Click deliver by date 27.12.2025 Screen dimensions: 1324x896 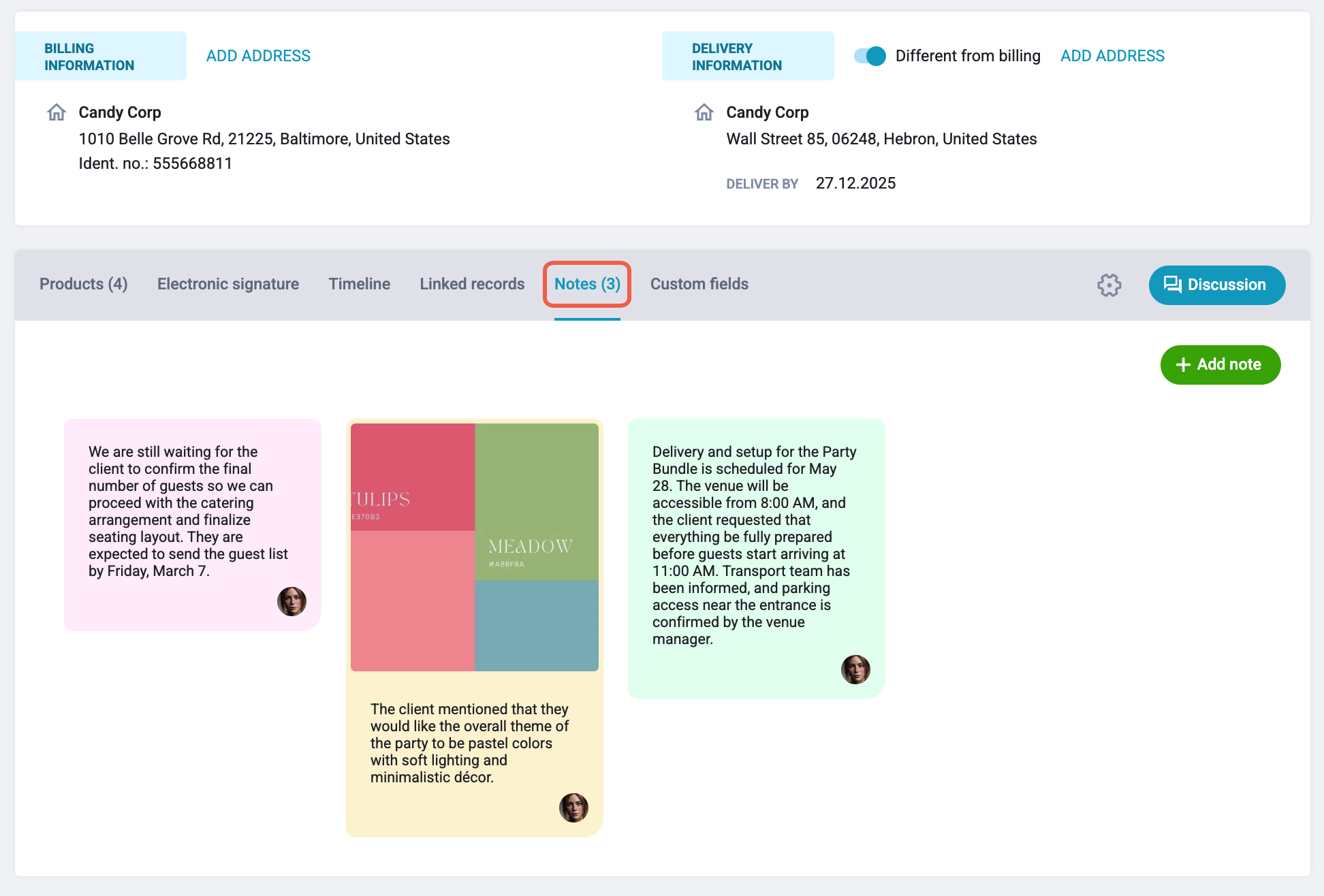coord(855,183)
